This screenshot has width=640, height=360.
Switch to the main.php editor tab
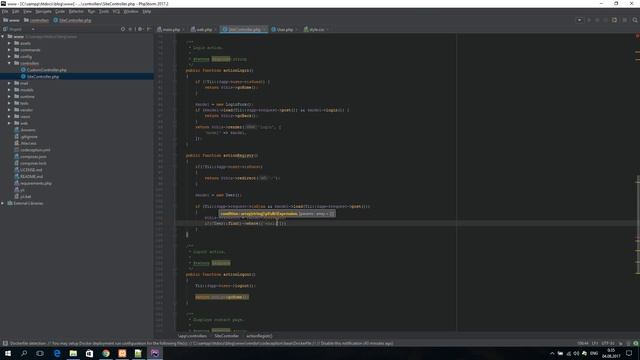click(x=171, y=29)
